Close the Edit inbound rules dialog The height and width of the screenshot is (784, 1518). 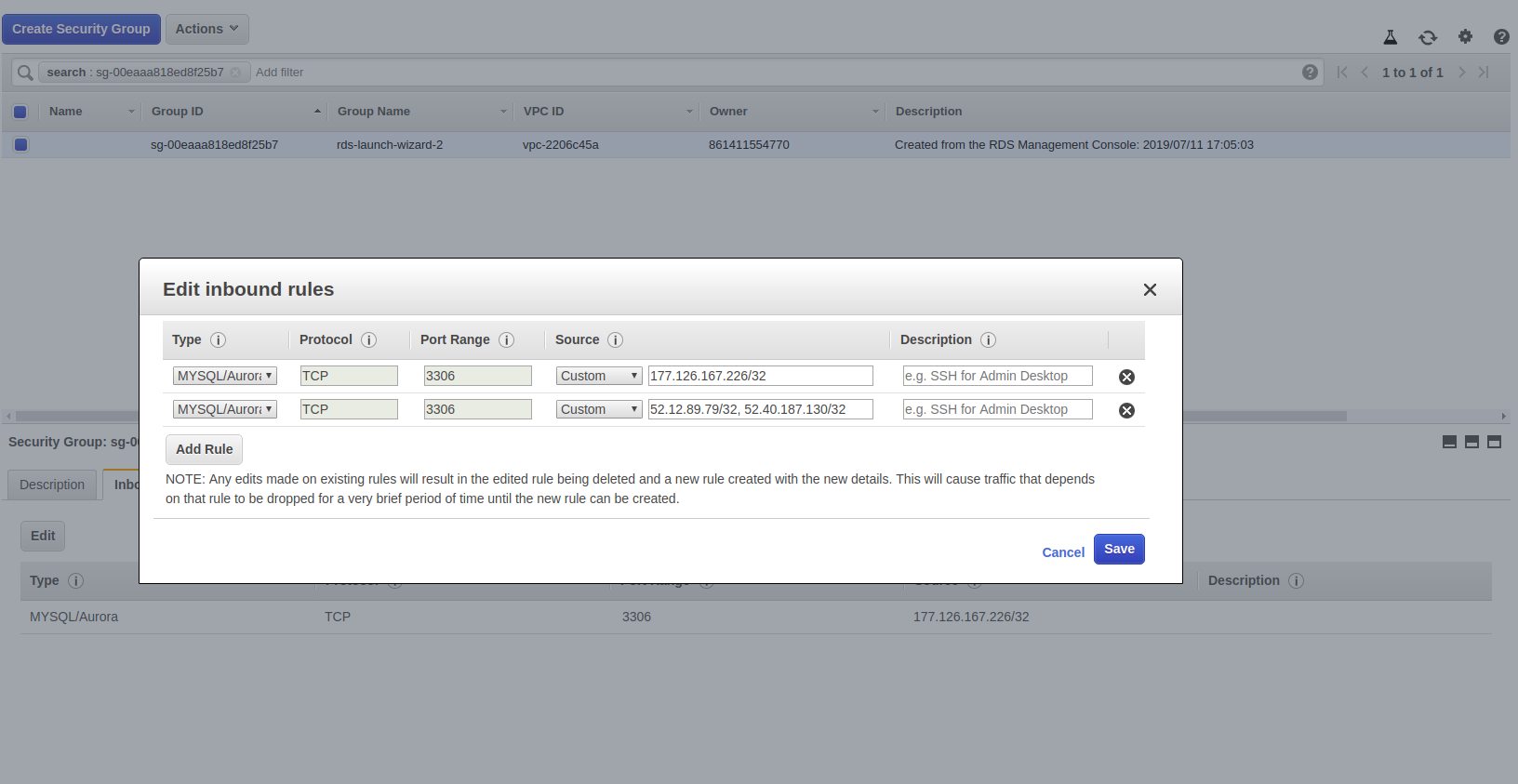1150,290
